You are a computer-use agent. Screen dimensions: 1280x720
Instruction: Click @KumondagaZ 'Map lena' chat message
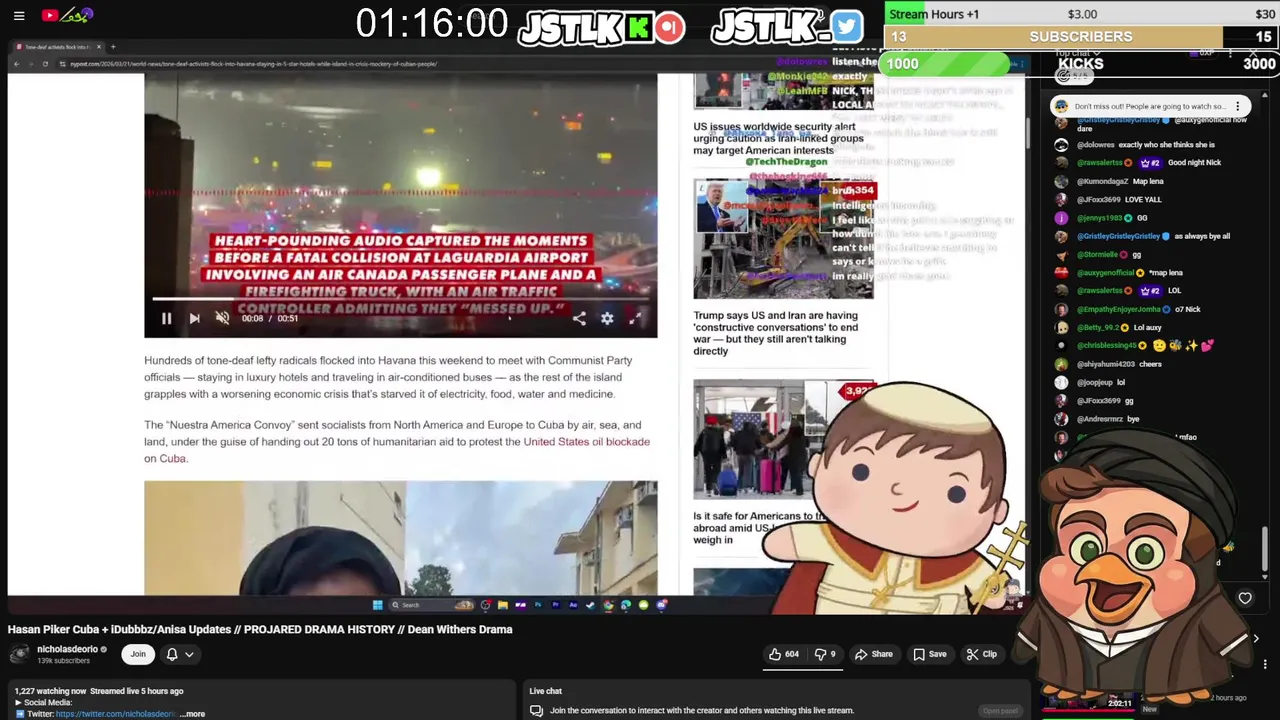[x=1109, y=181]
